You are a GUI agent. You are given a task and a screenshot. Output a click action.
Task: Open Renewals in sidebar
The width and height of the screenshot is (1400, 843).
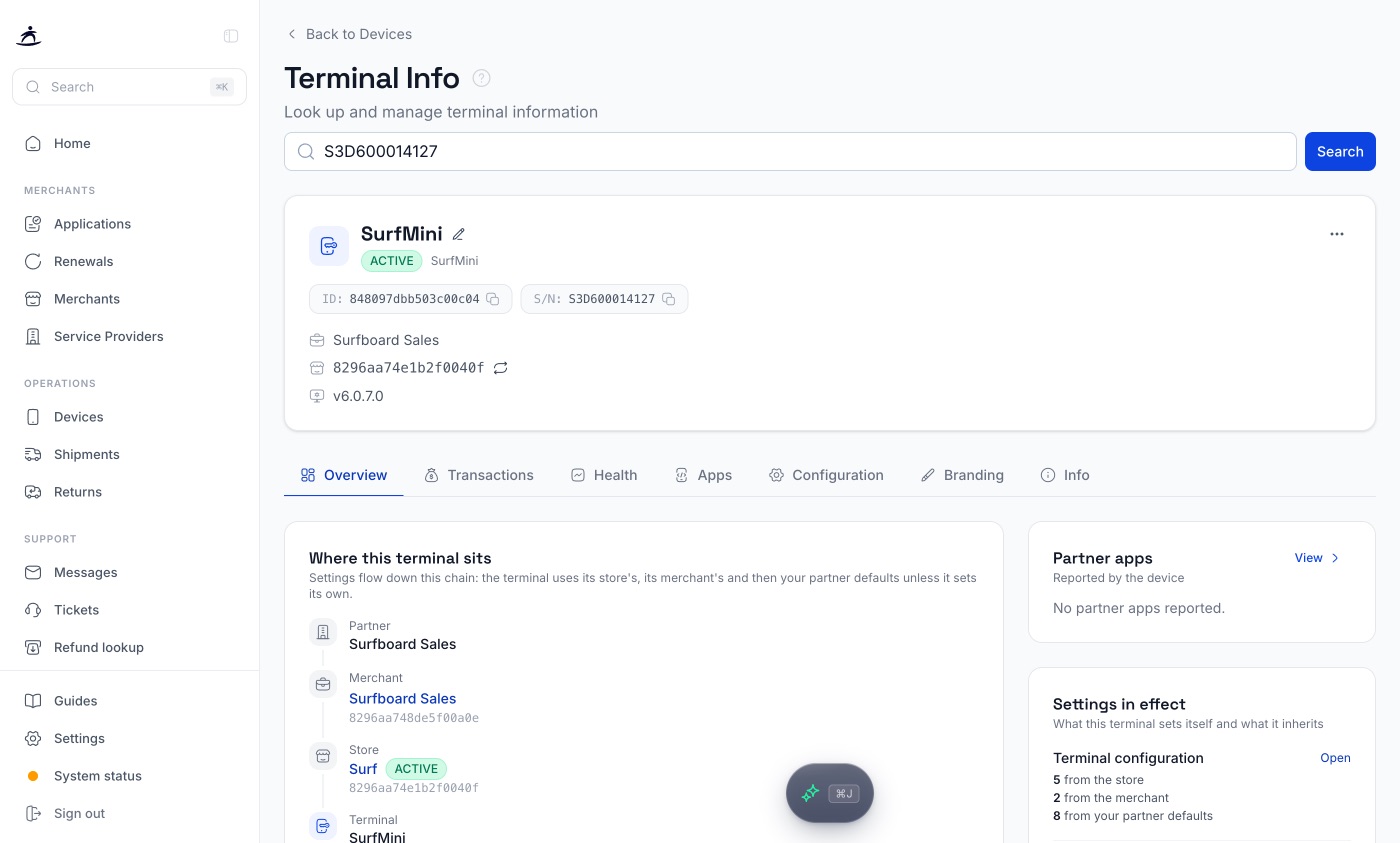tap(129, 261)
